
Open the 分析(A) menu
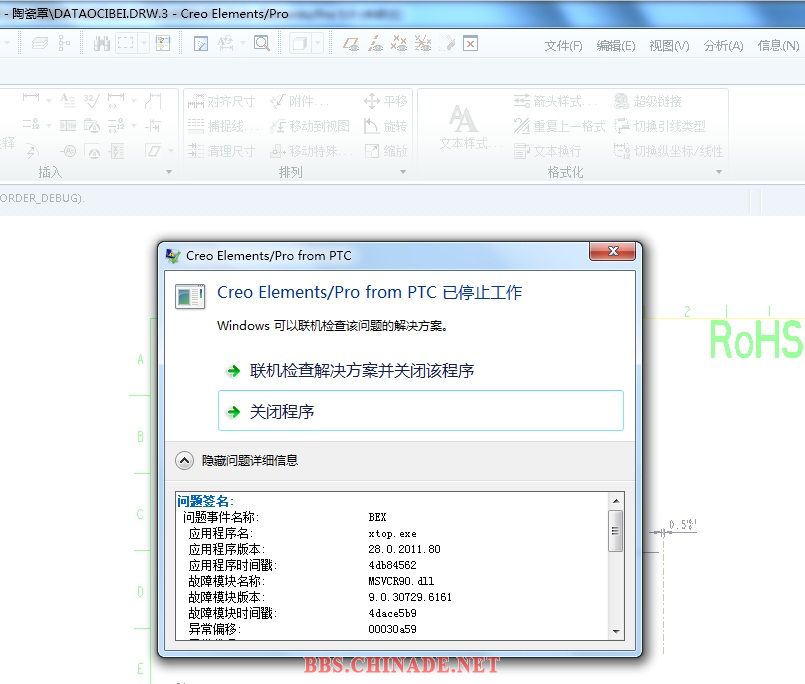723,46
